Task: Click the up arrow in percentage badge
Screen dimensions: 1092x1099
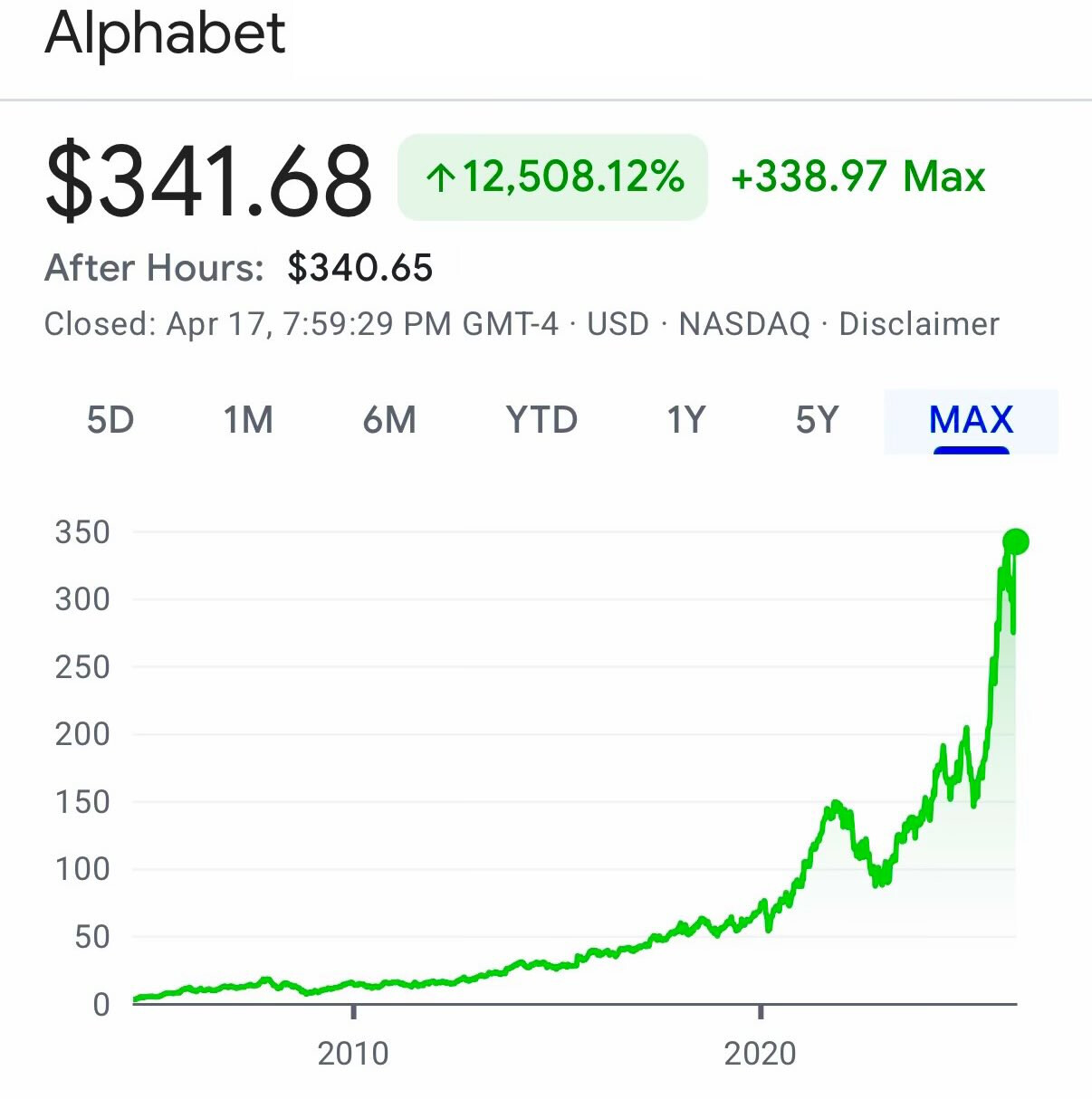Action: 440,177
